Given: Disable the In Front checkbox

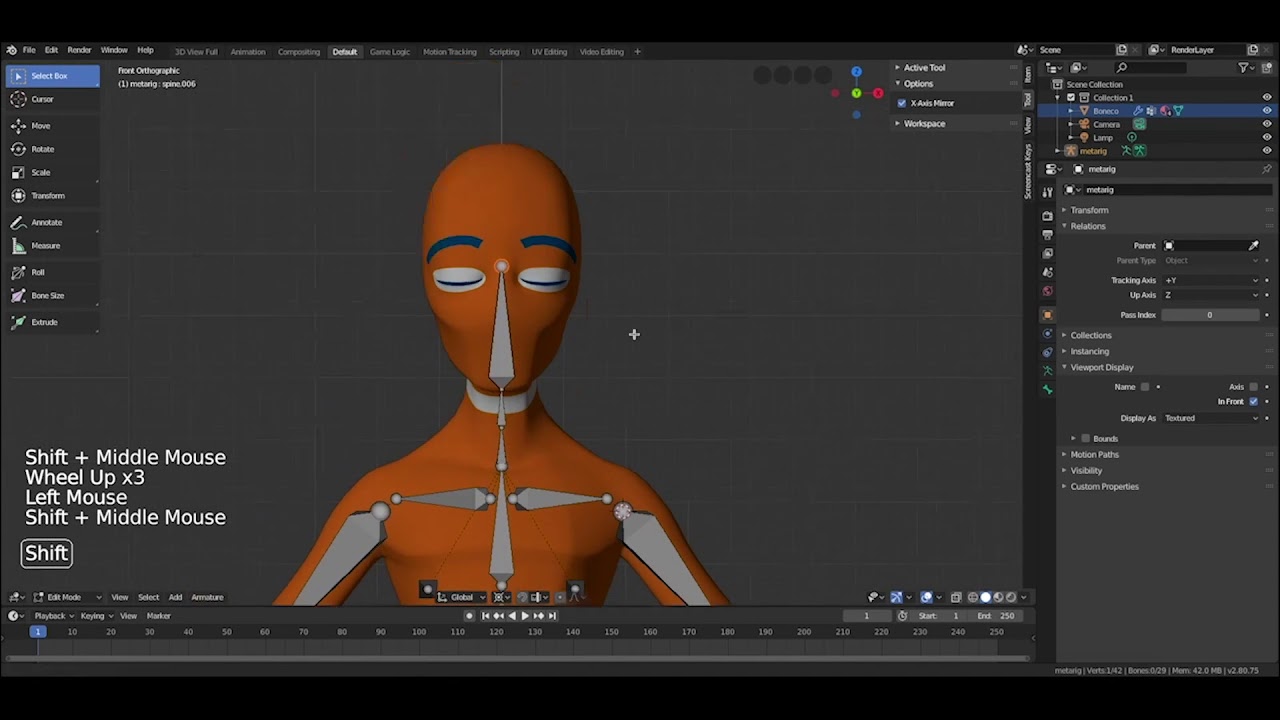Looking at the screenshot, I should 1253,402.
